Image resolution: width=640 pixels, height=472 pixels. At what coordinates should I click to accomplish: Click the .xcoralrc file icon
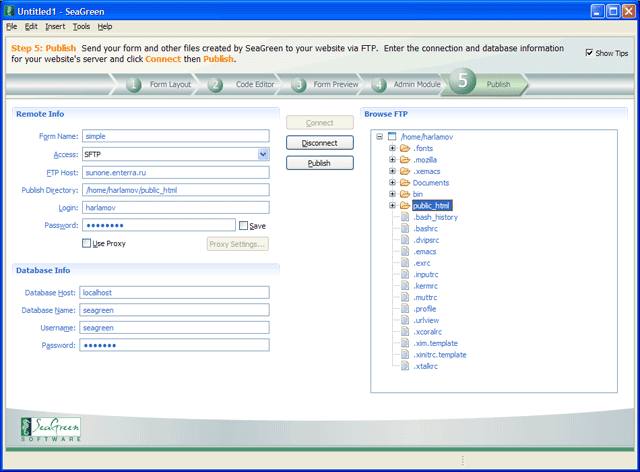405,332
